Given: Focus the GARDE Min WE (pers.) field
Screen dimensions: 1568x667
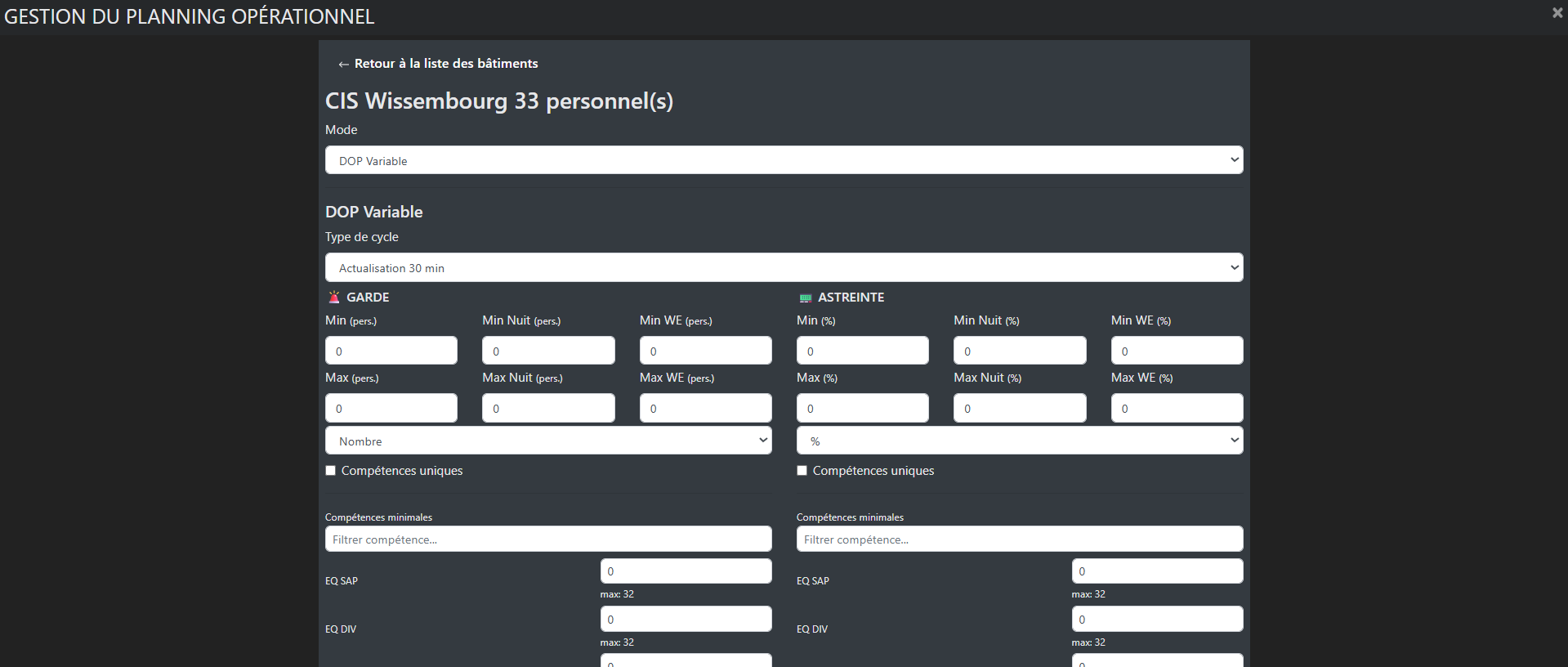Looking at the screenshot, I should [705, 351].
